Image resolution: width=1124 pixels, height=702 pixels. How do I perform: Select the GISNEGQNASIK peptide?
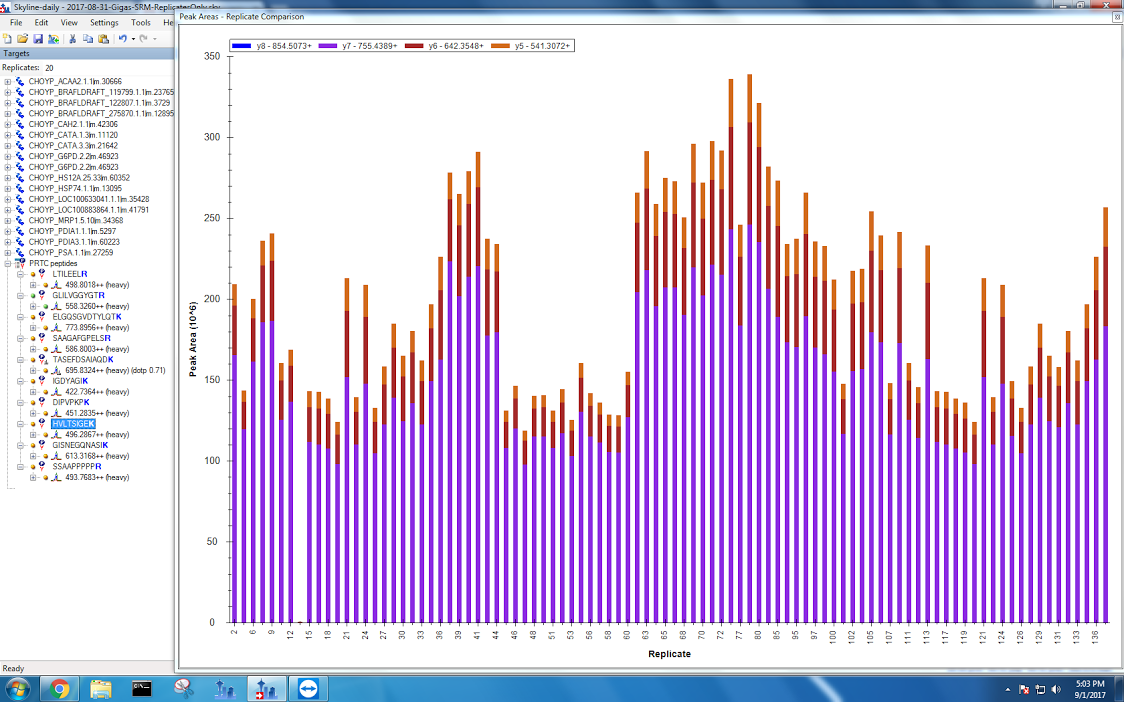click(x=80, y=445)
